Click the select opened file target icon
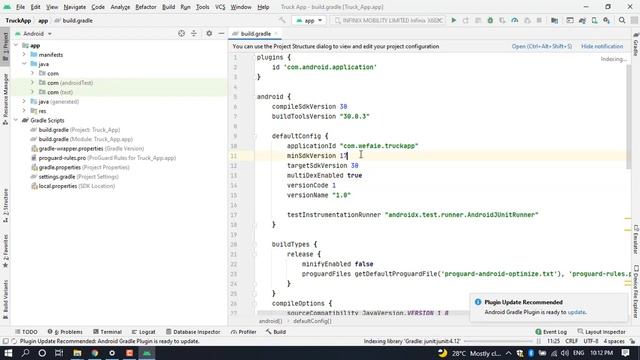Screen dimensions: 640x360 (182, 33)
